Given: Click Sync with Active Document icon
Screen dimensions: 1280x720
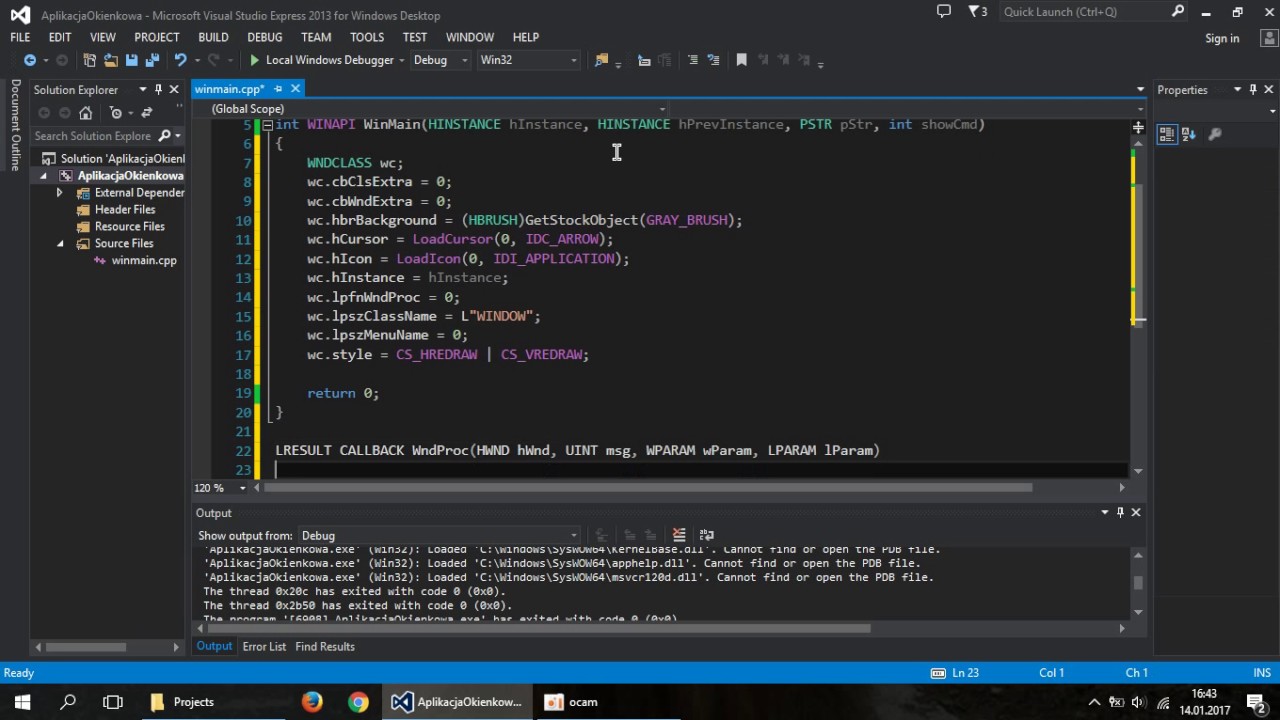Looking at the screenshot, I should [147, 113].
